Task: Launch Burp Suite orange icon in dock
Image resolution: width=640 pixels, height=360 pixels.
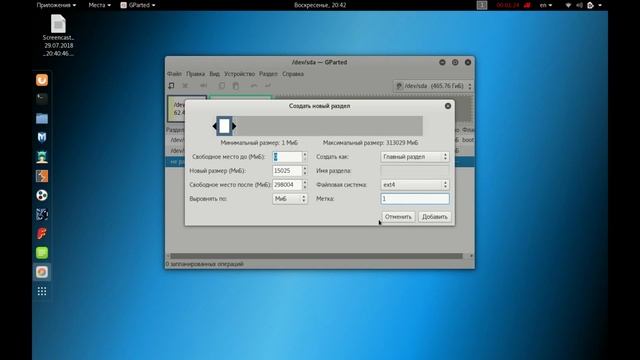Action: pyautogui.click(x=42, y=176)
